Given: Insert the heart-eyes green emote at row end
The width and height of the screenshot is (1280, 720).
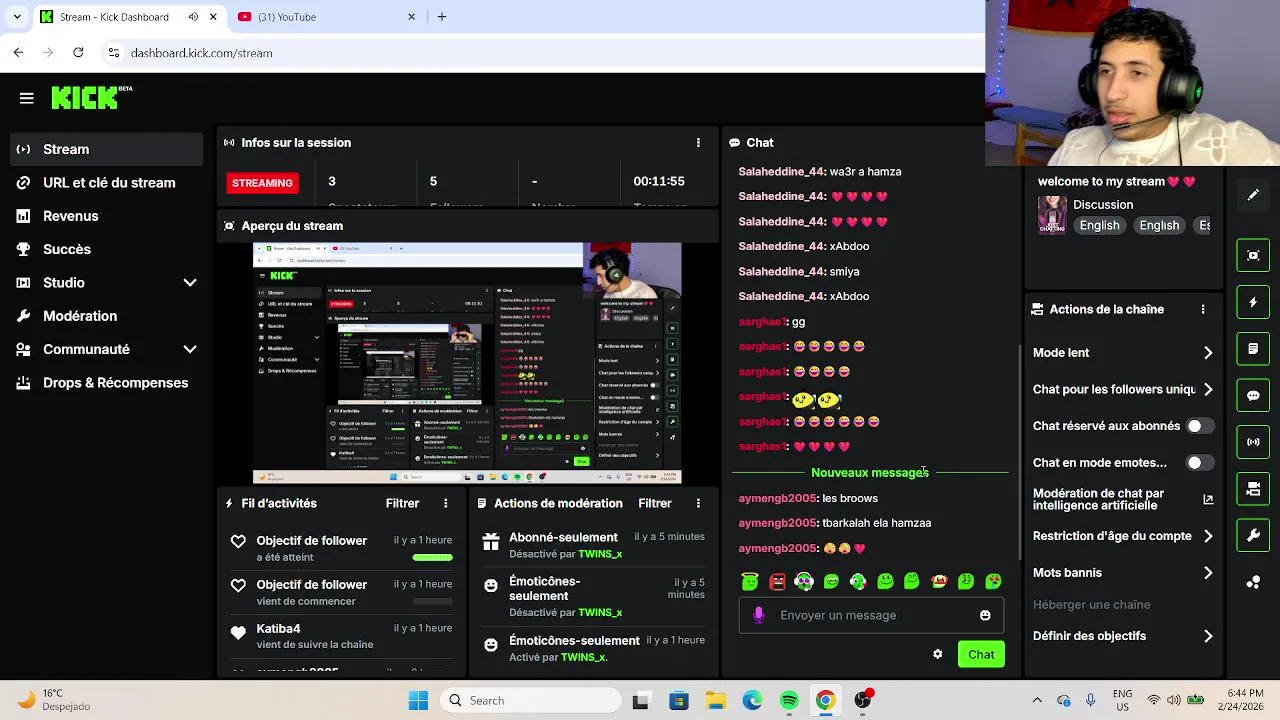Looking at the screenshot, I should 993,581.
